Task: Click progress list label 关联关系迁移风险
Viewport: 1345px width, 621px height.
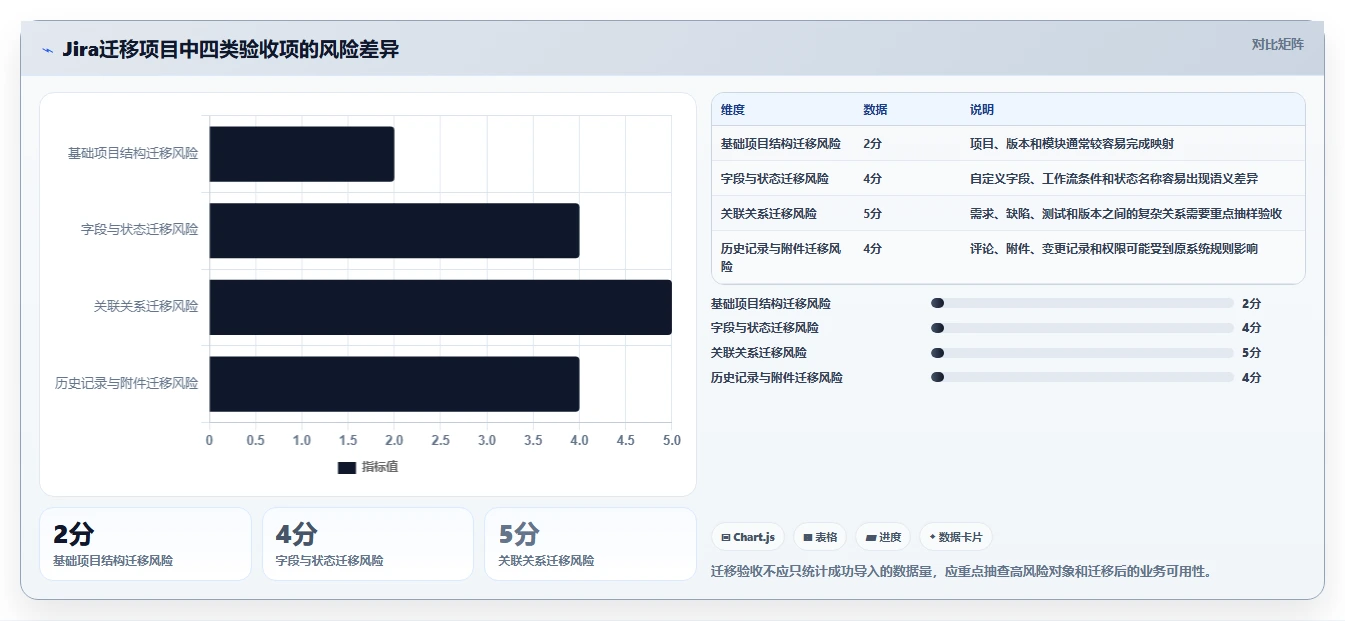Action: 759,353
